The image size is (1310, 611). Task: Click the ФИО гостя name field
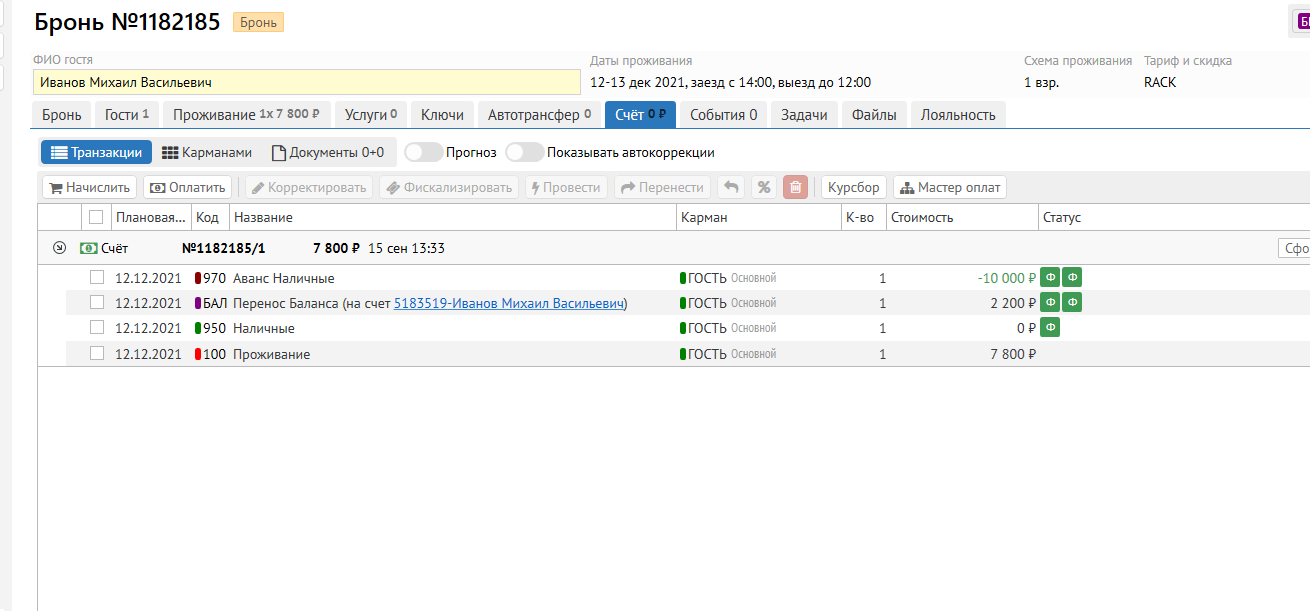point(306,82)
